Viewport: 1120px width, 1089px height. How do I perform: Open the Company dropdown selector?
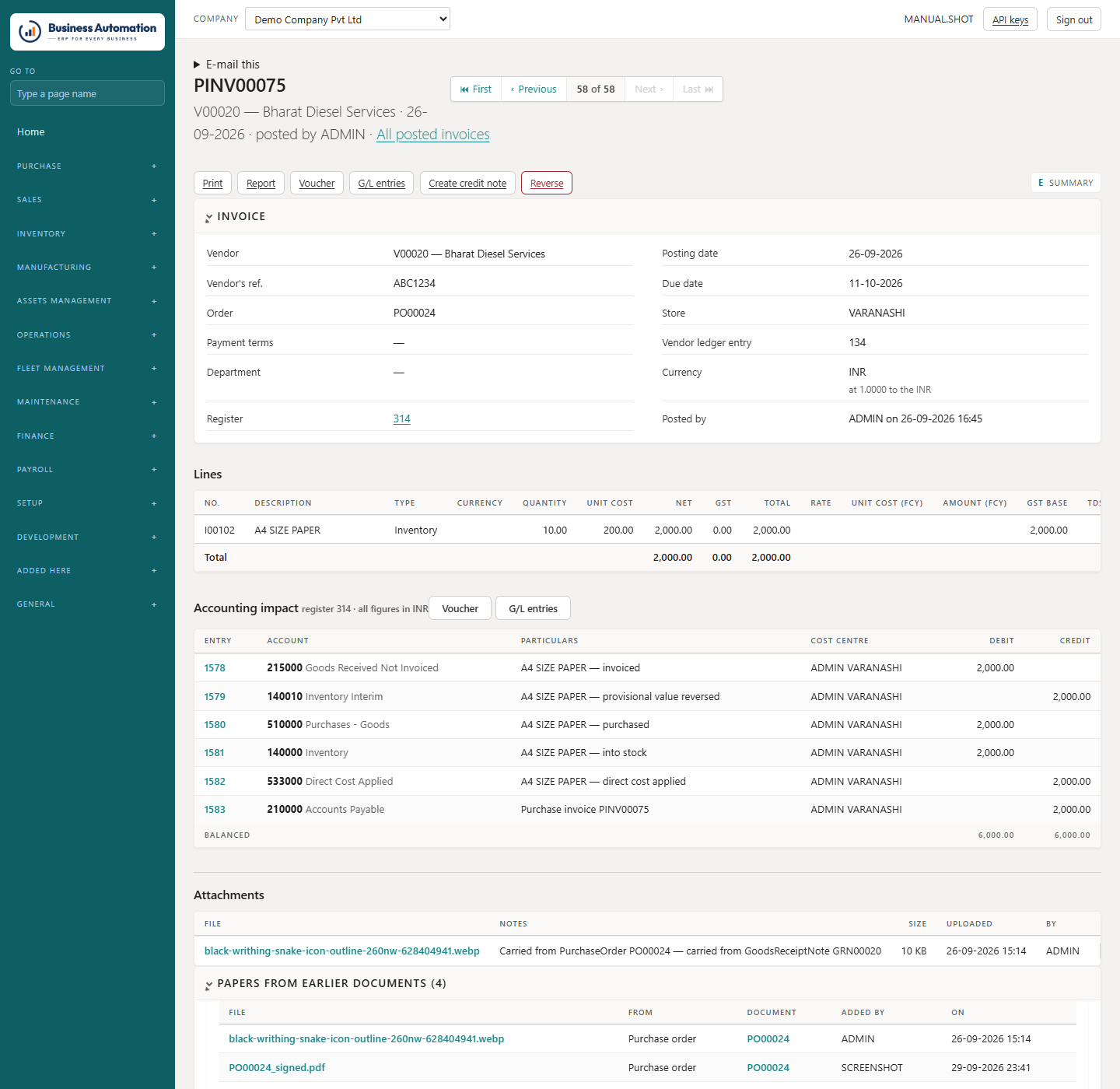pos(348,19)
